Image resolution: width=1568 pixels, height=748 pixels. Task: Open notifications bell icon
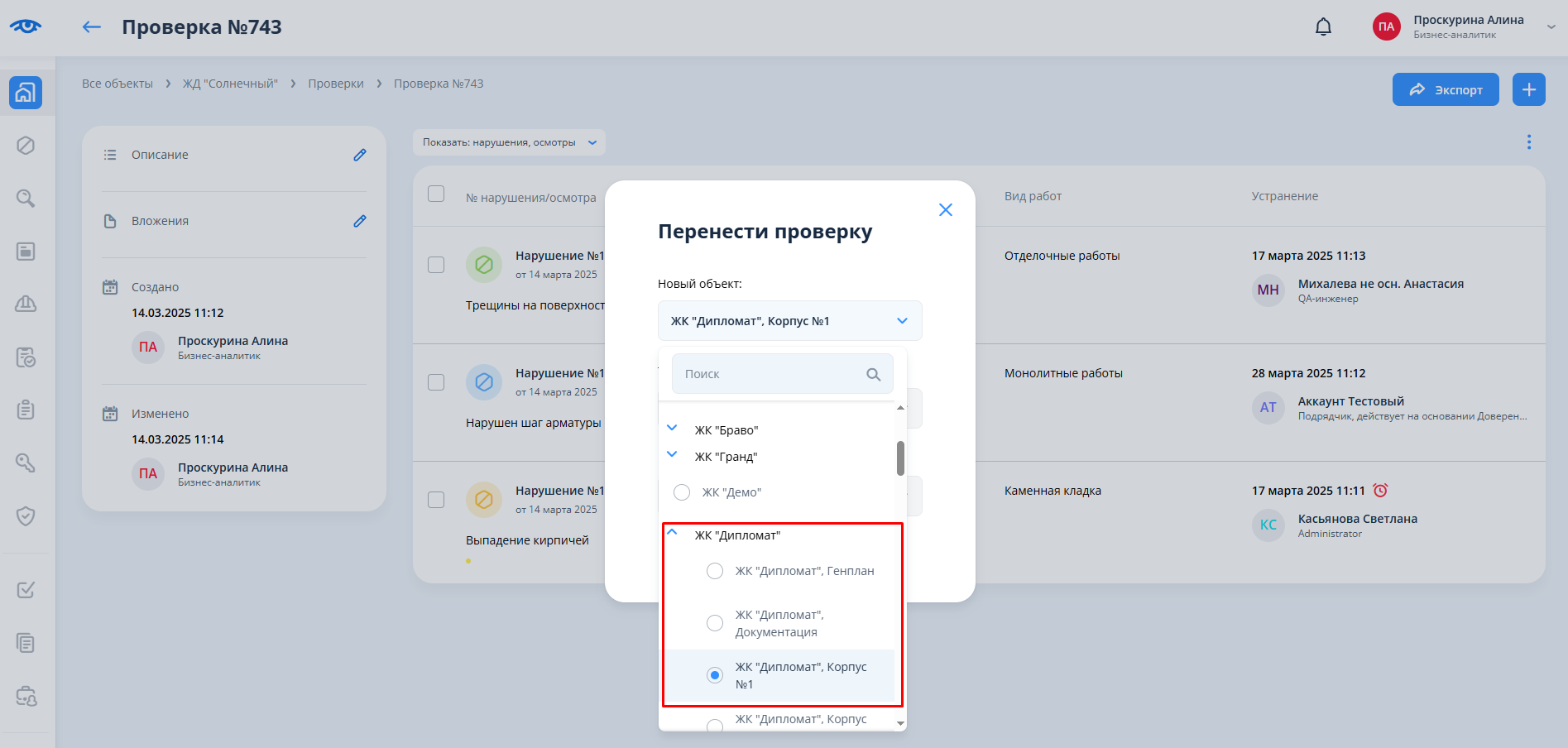tap(1323, 27)
